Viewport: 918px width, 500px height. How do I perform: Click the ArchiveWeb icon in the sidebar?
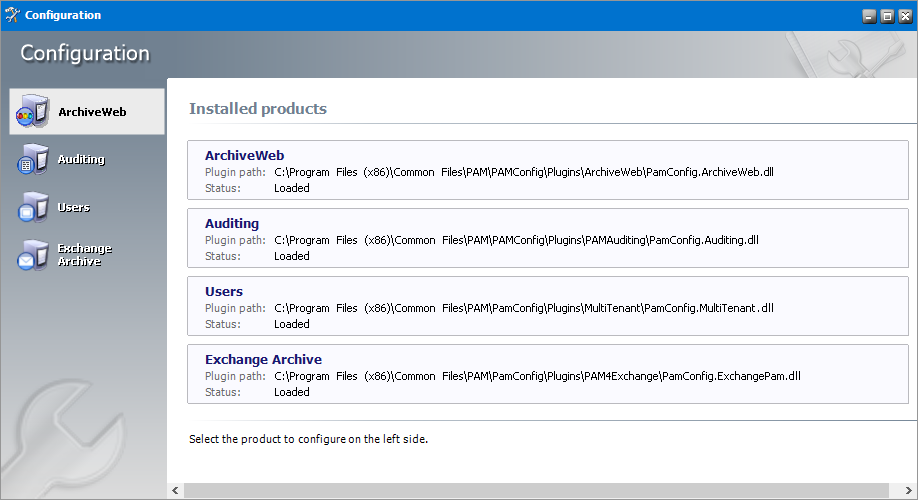pyautogui.click(x=32, y=113)
